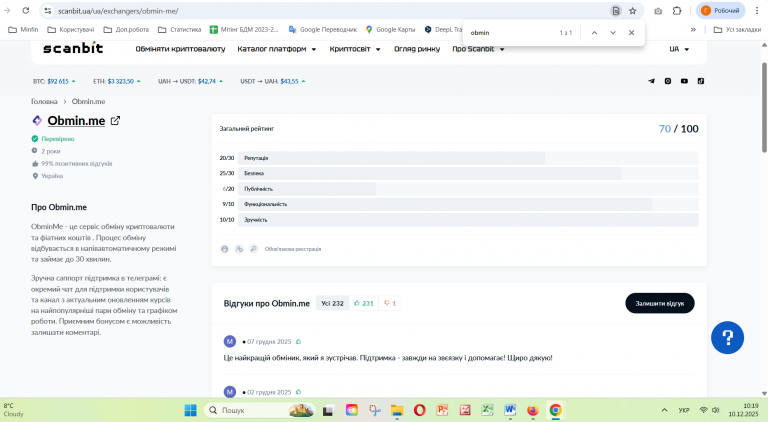Viewport: 768px width, 422px height.
Task: Reload the page
Action: 26,11
